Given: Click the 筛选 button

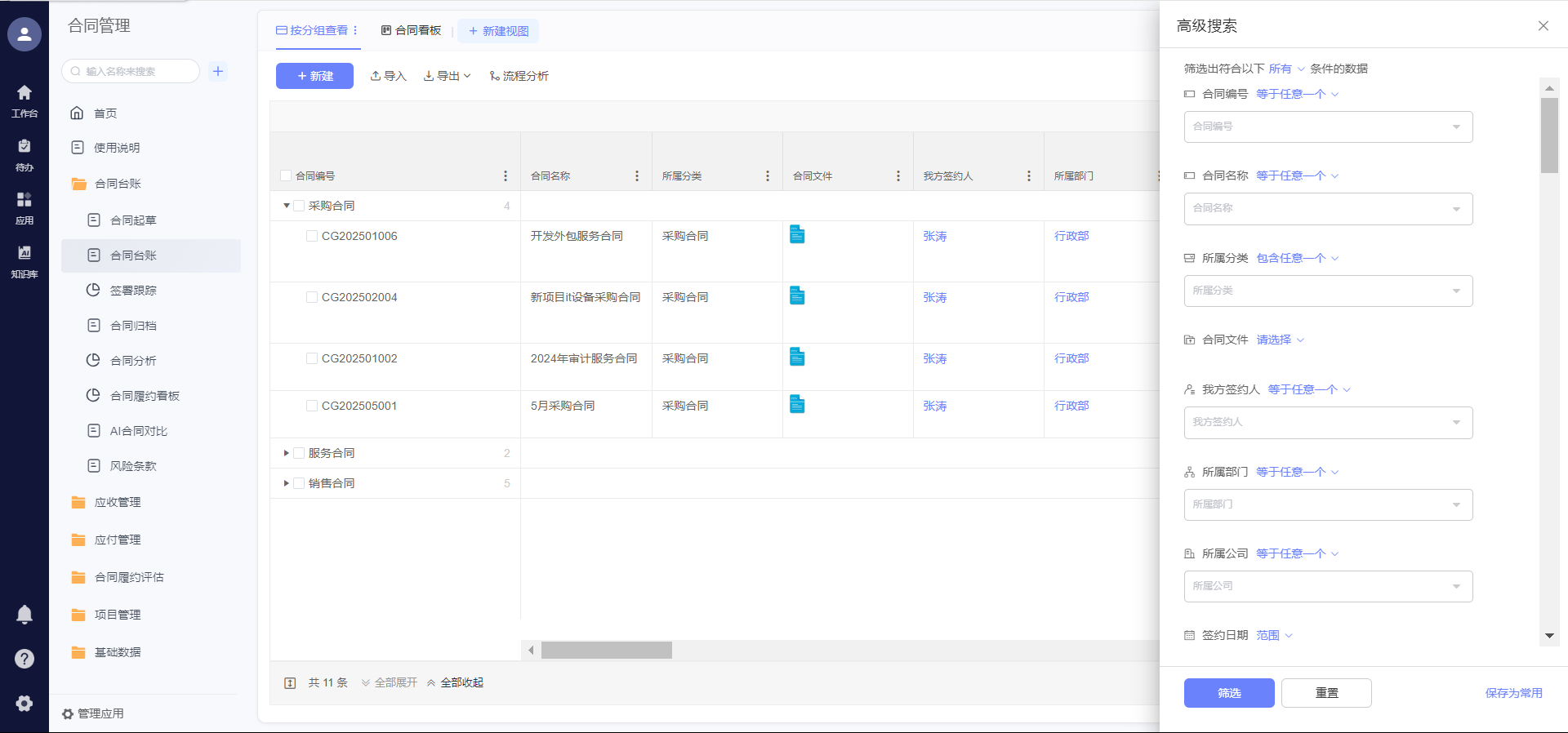Looking at the screenshot, I should click(x=1228, y=693).
